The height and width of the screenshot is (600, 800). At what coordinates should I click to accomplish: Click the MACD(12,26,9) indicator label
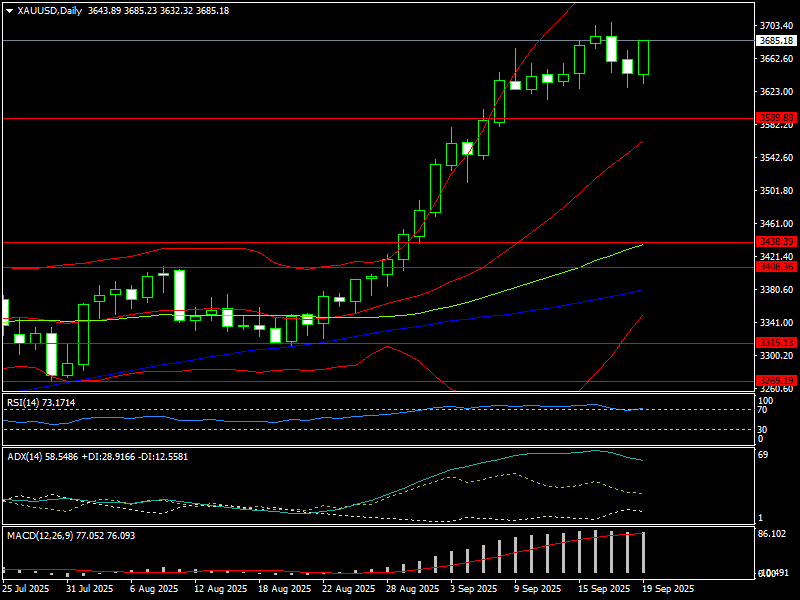[x=70, y=536]
